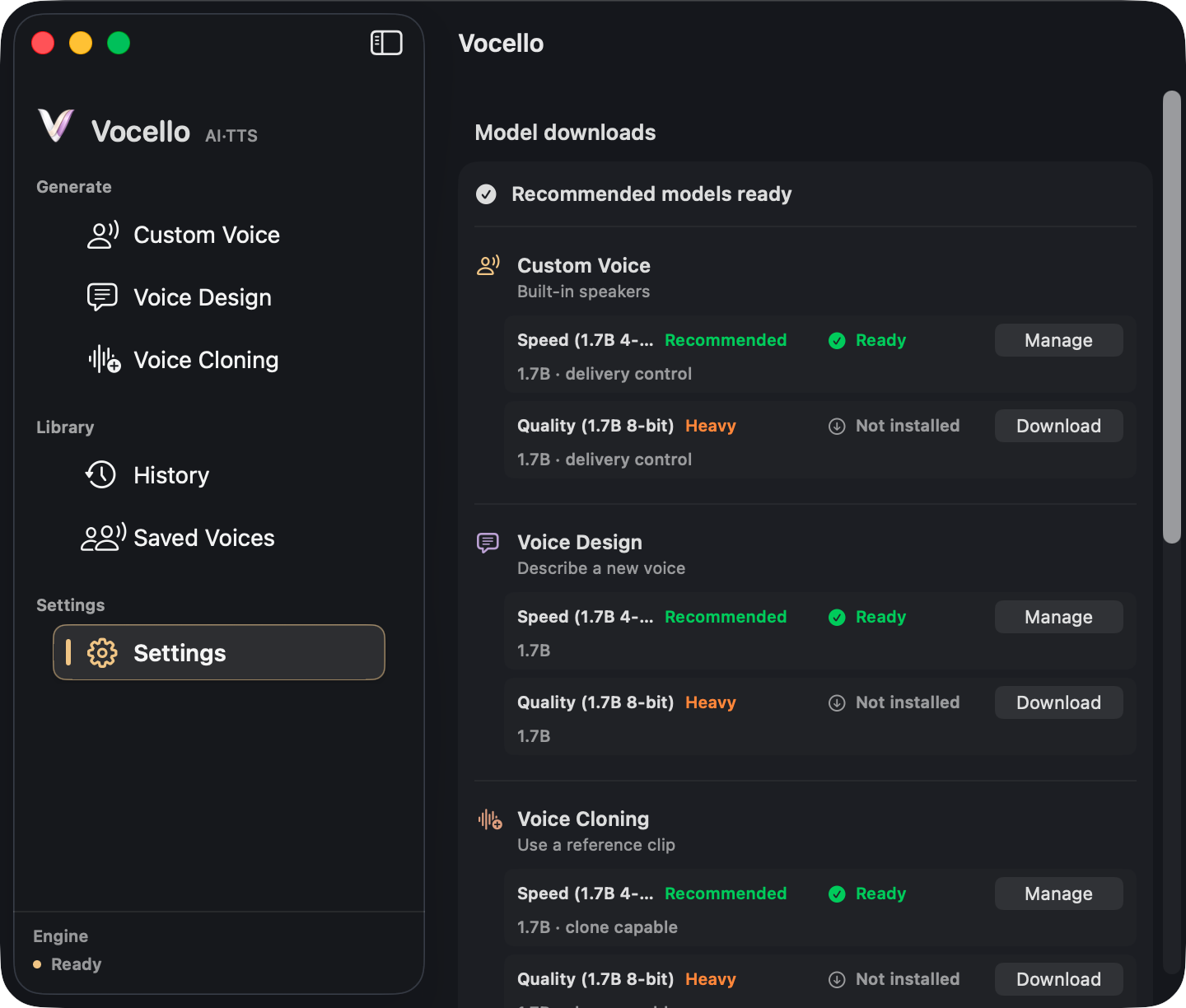
Task: Click the History clock icon
Action: 101,475
